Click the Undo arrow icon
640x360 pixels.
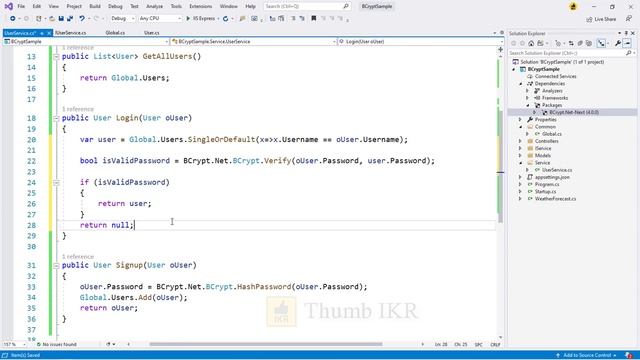(82, 18)
